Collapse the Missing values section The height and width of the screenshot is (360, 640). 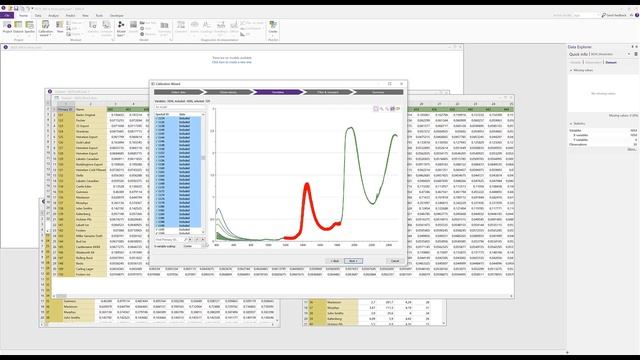tap(571, 70)
